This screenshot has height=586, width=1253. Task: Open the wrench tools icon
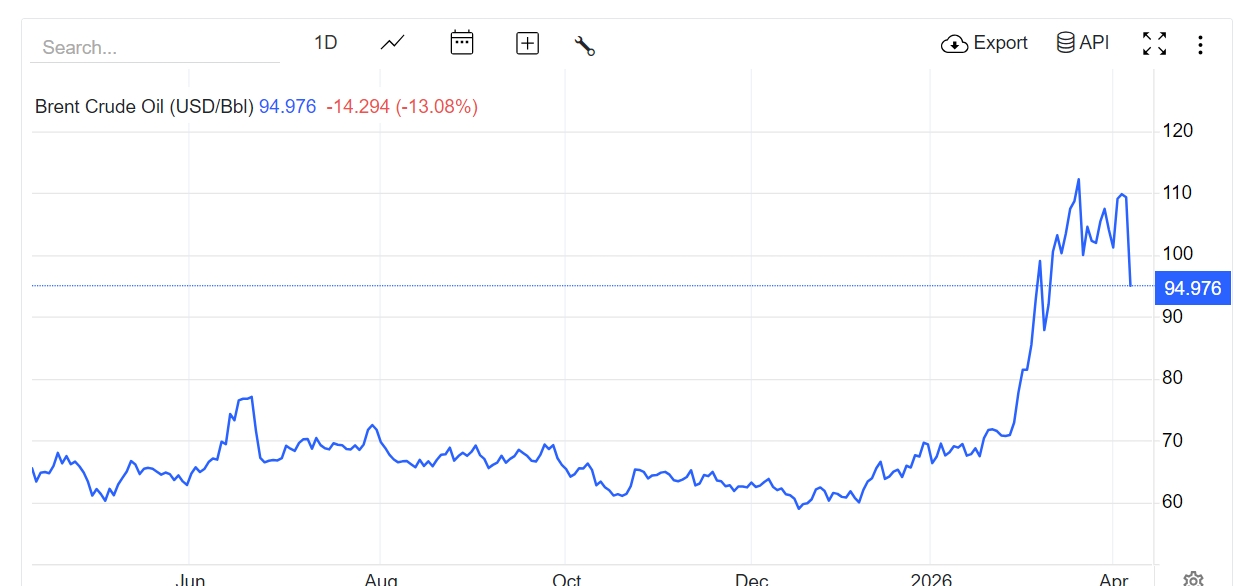(x=585, y=45)
